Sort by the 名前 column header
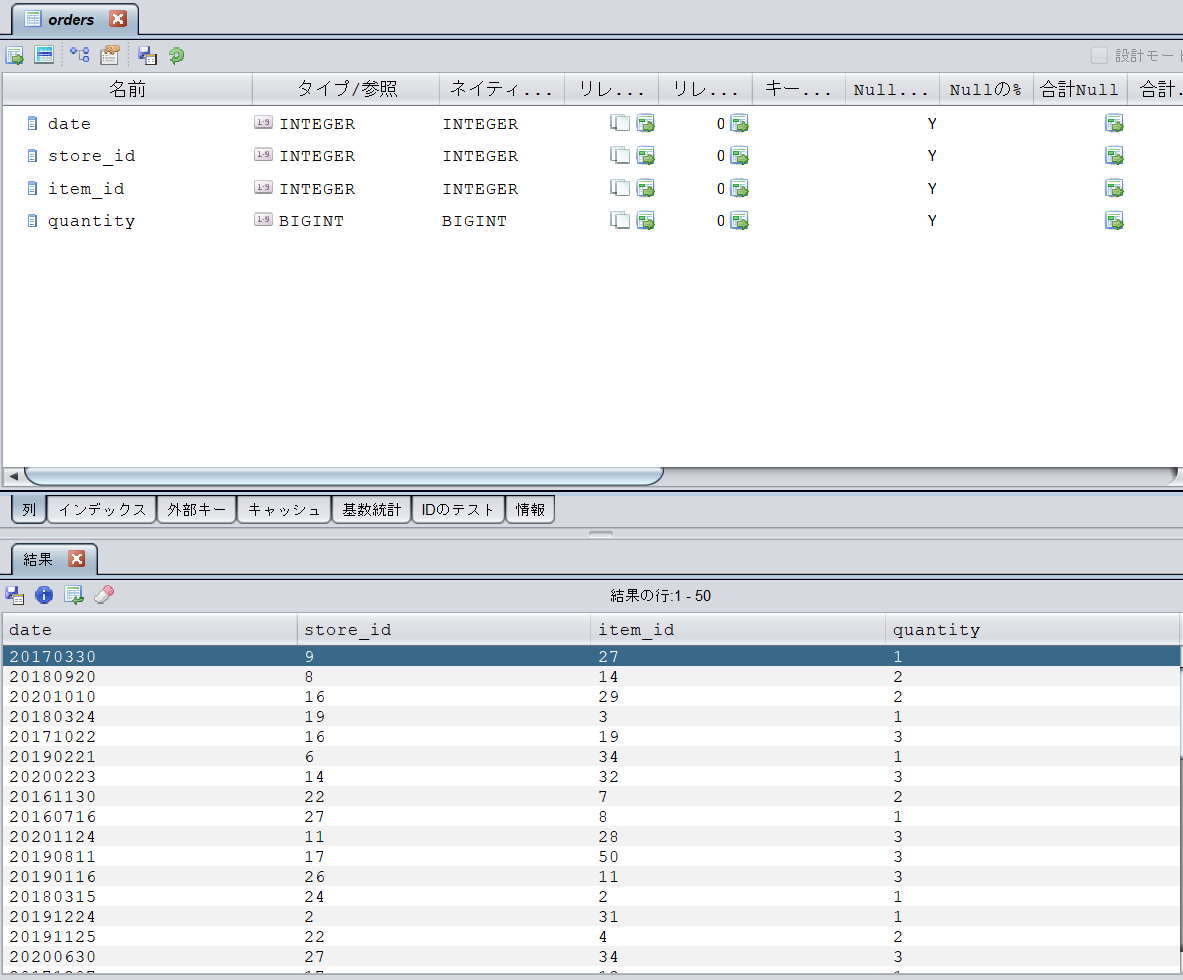Image resolution: width=1183 pixels, height=980 pixels. pos(128,89)
